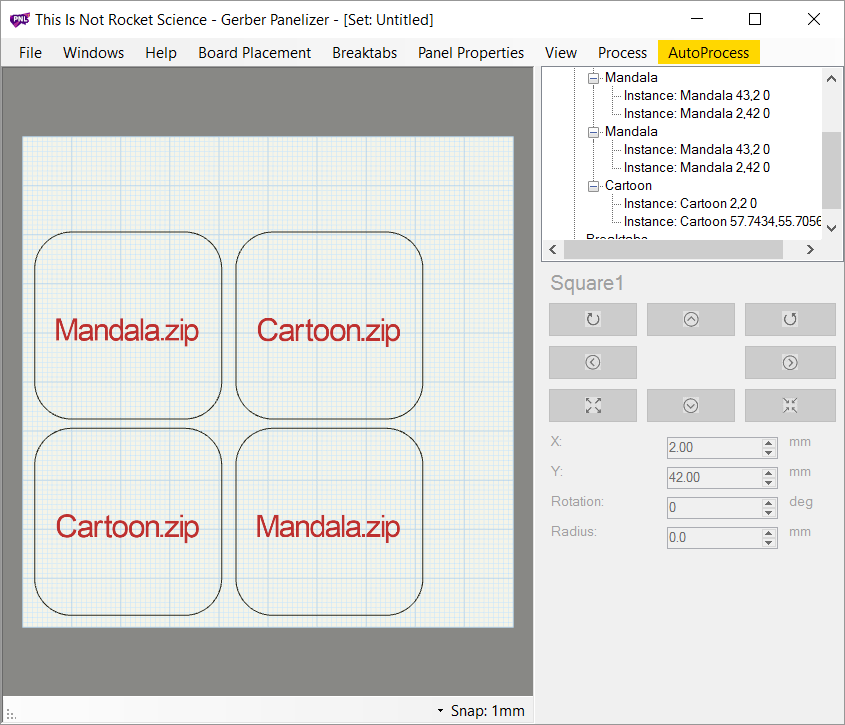This screenshot has height=725, width=845.
Task: Decrease the Y value with the down stepper
Action: pyautogui.click(x=769, y=483)
